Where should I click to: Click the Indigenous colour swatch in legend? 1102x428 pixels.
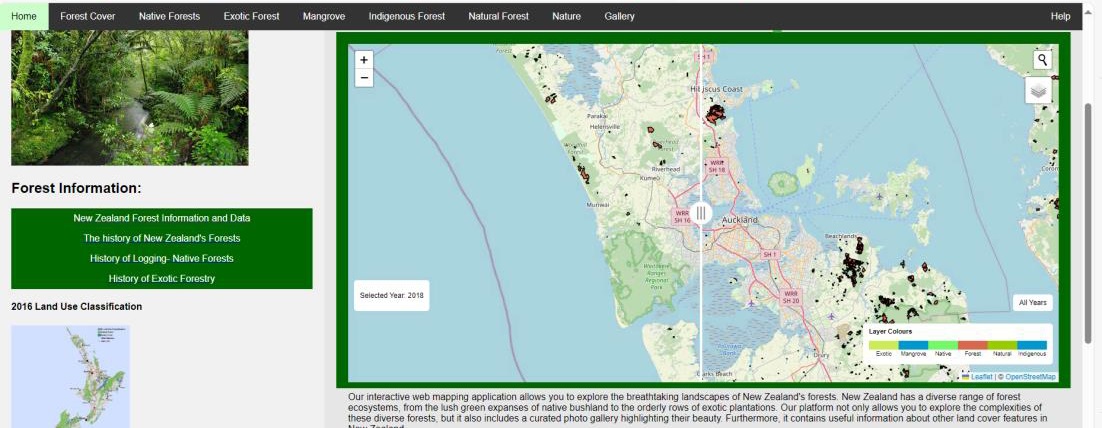1032,345
